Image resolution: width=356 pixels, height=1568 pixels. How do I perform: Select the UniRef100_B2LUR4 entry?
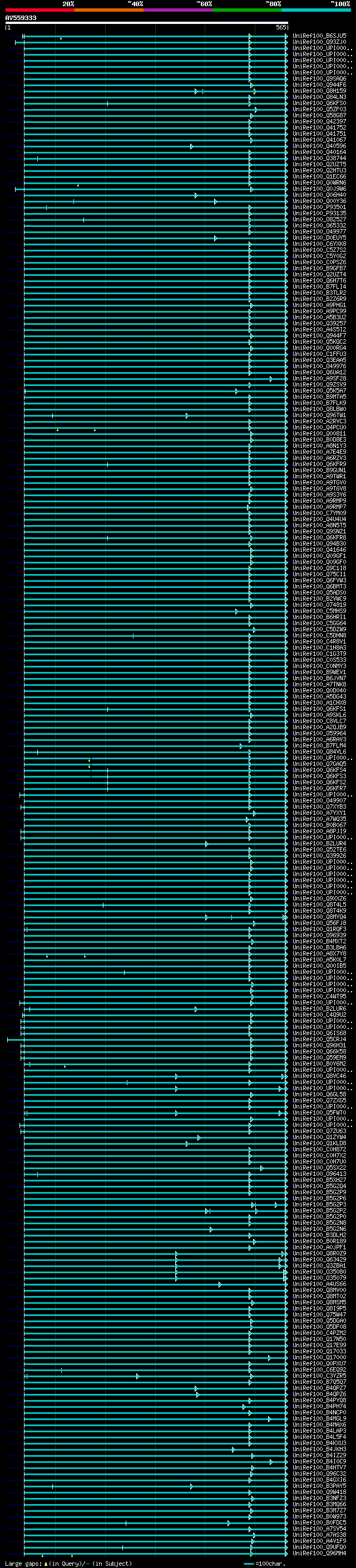319,843
